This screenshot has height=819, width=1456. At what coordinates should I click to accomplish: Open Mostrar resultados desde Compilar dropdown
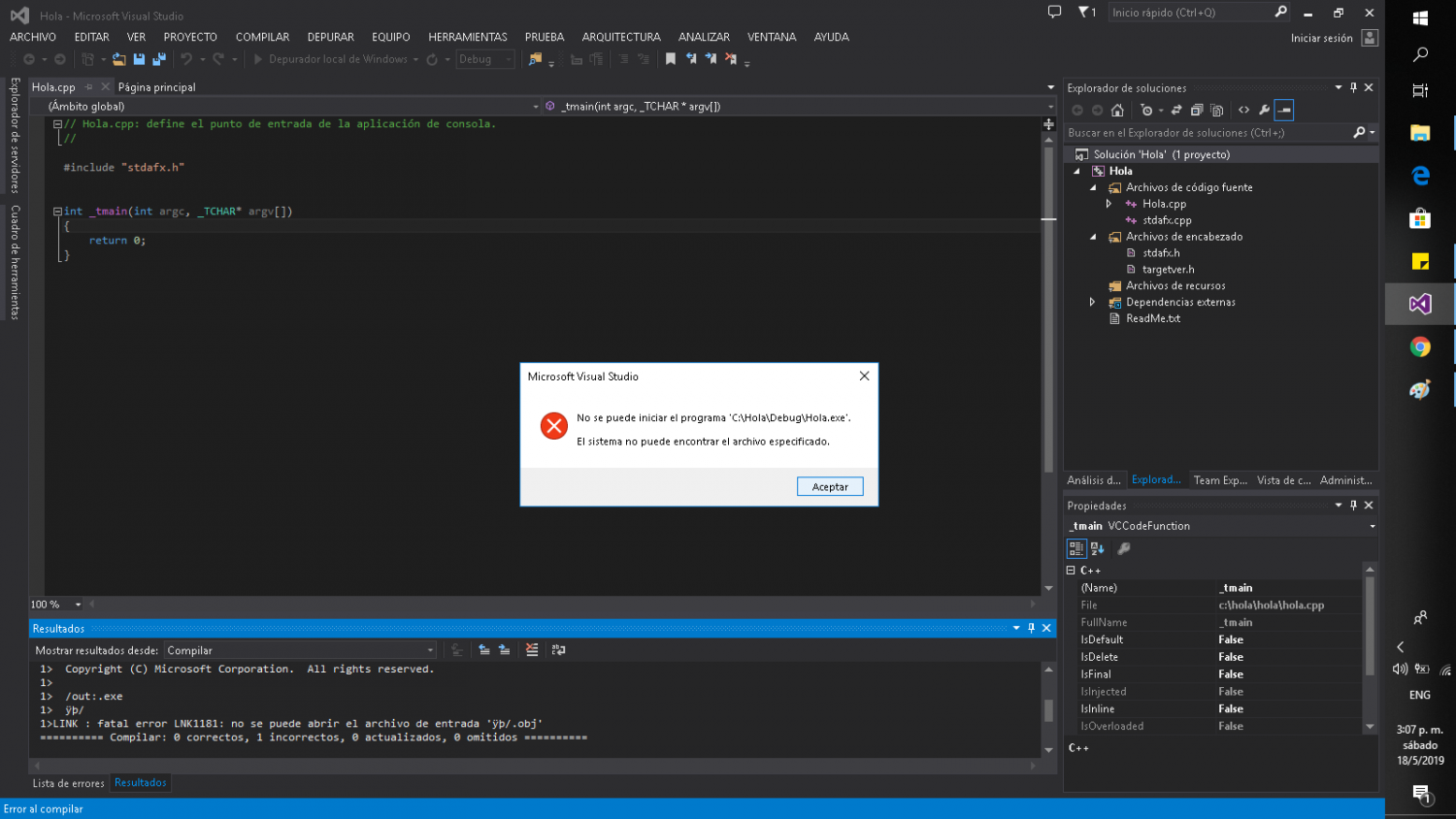[x=301, y=650]
